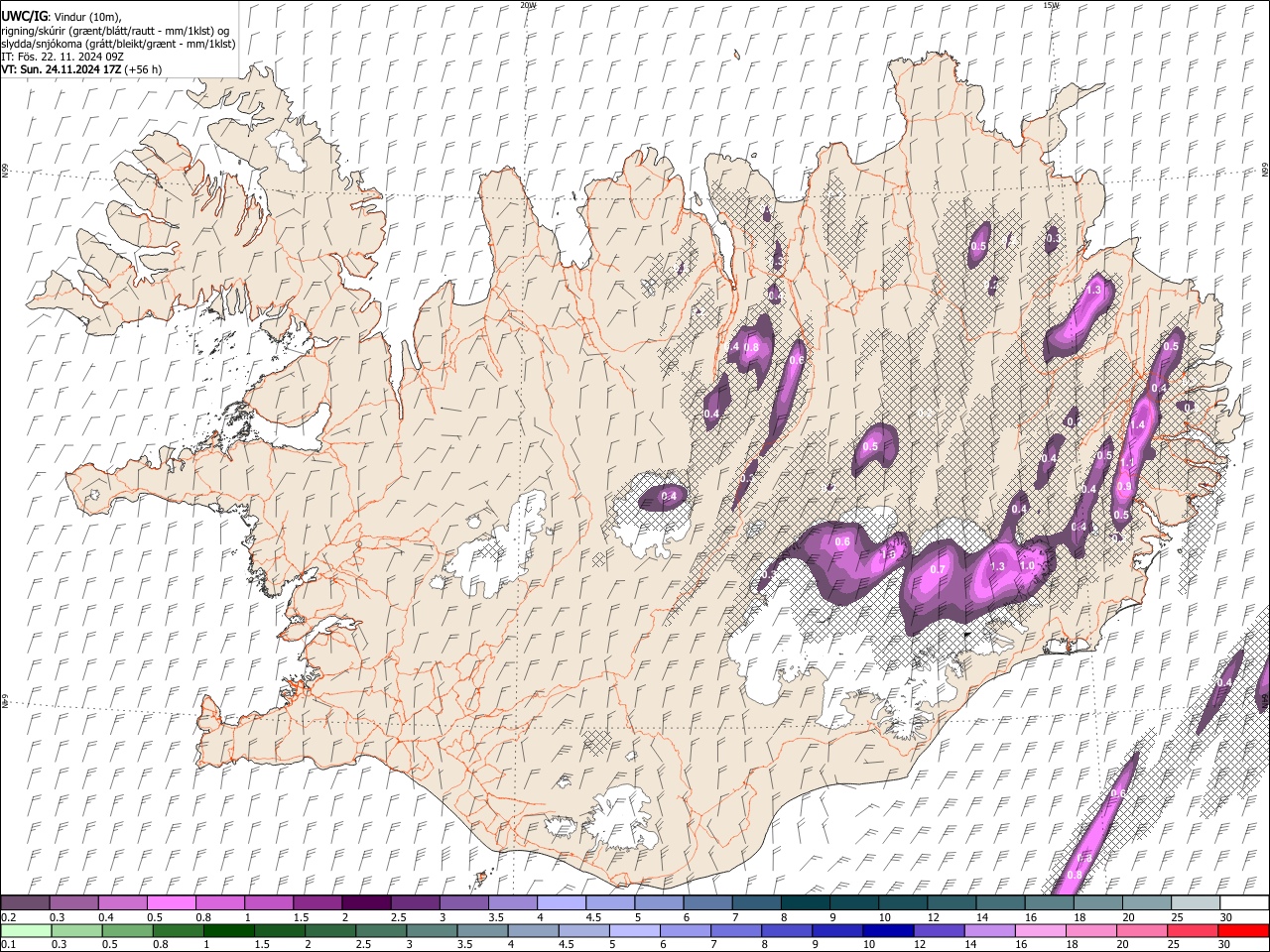Click the '0.9' precipitation value on map
Viewport: 1270px width, 952px height.
pyautogui.click(x=1122, y=487)
